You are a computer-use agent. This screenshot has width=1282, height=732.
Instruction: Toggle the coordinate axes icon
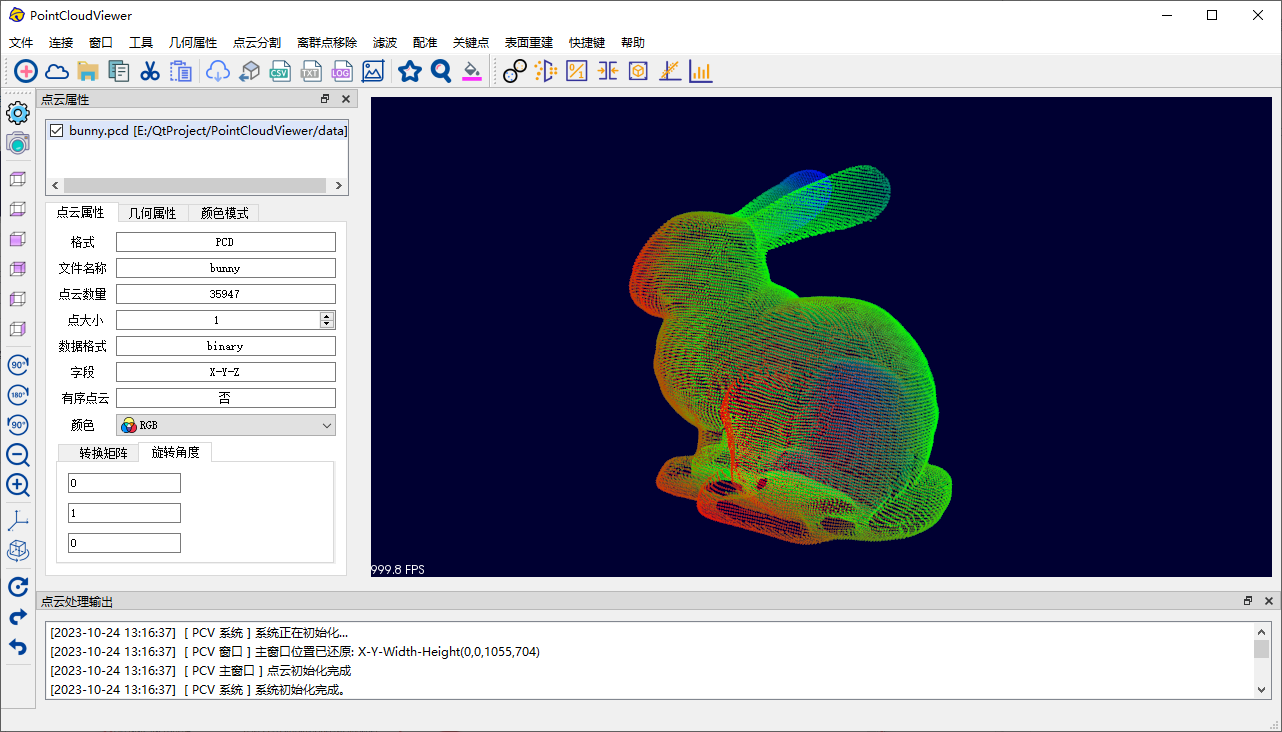(18, 520)
